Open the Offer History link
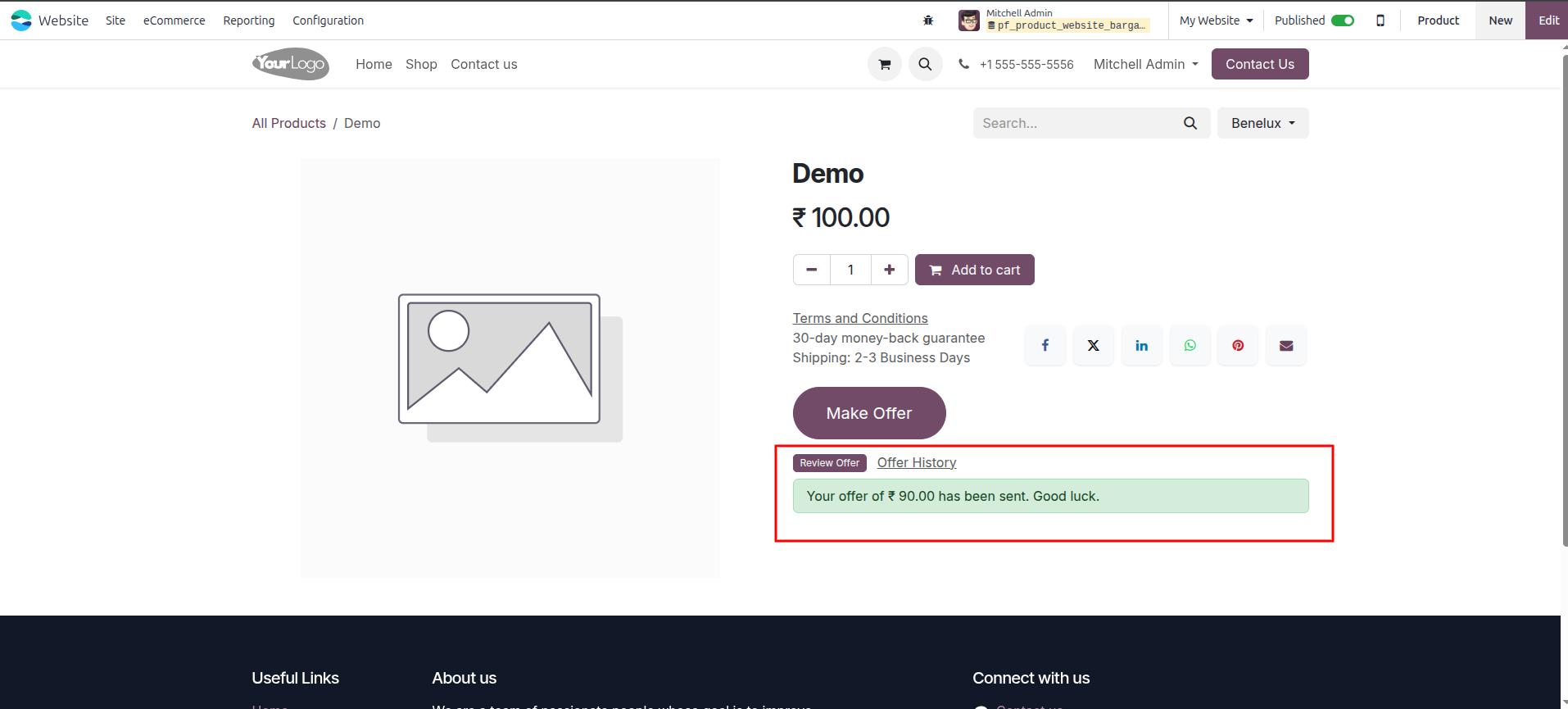The image size is (1568, 709). point(917,462)
